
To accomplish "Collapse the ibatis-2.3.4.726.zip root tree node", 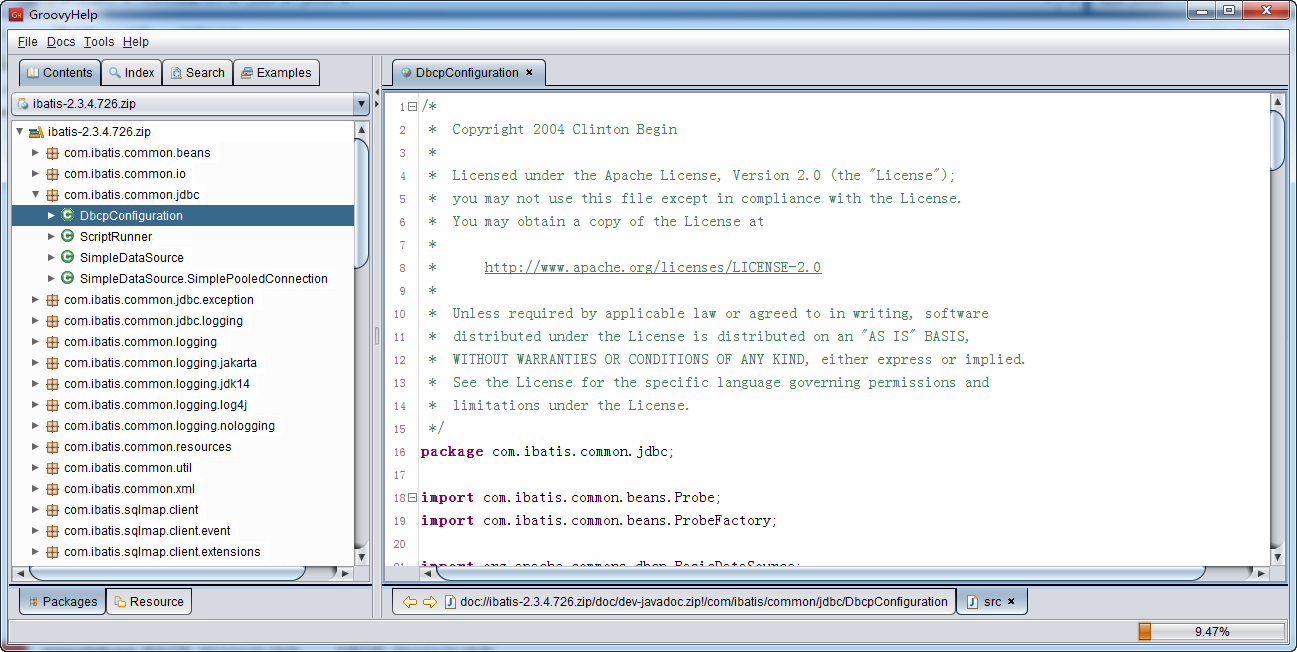I will [19, 131].
